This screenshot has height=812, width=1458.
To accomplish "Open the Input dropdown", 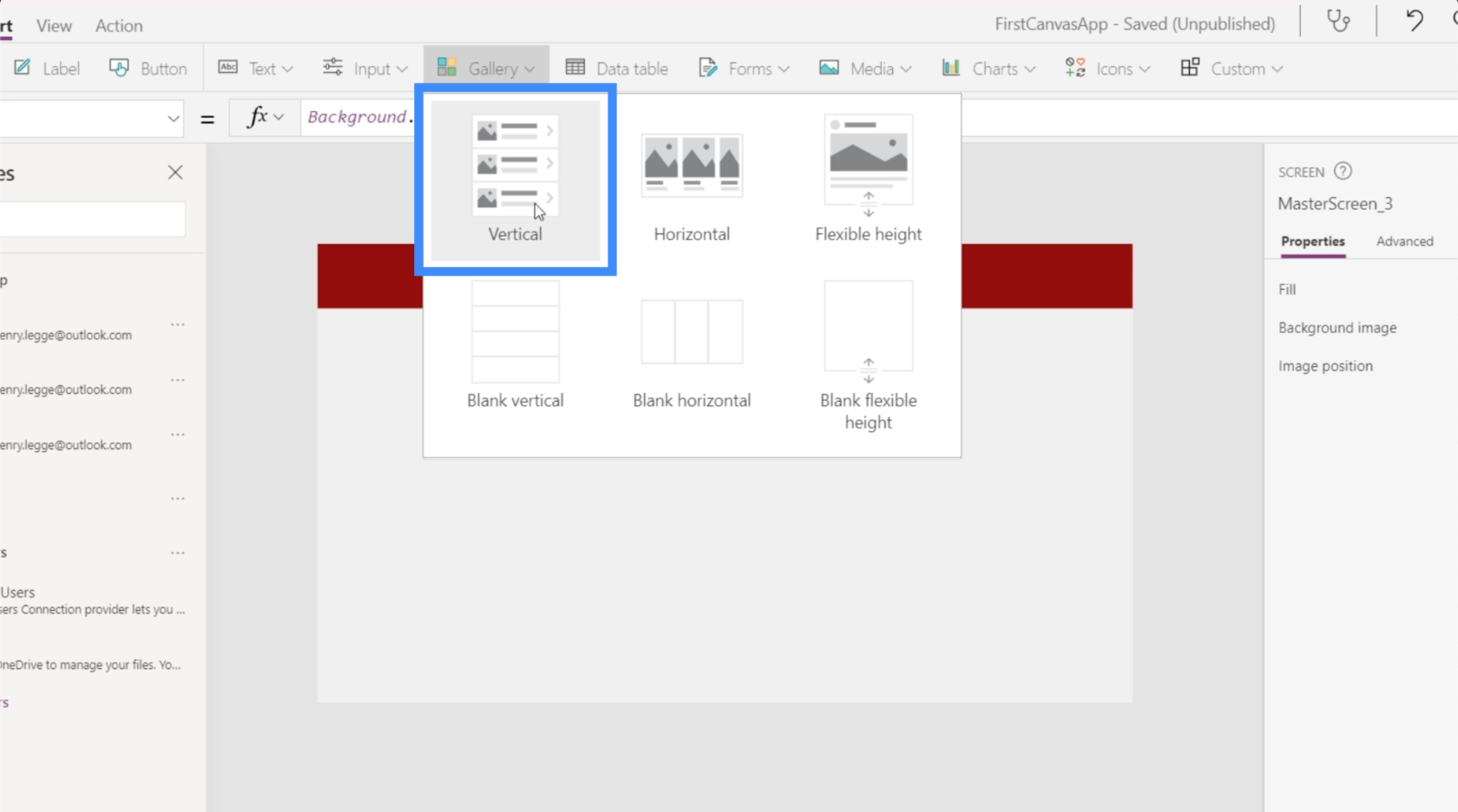I will [x=365, y=69].
